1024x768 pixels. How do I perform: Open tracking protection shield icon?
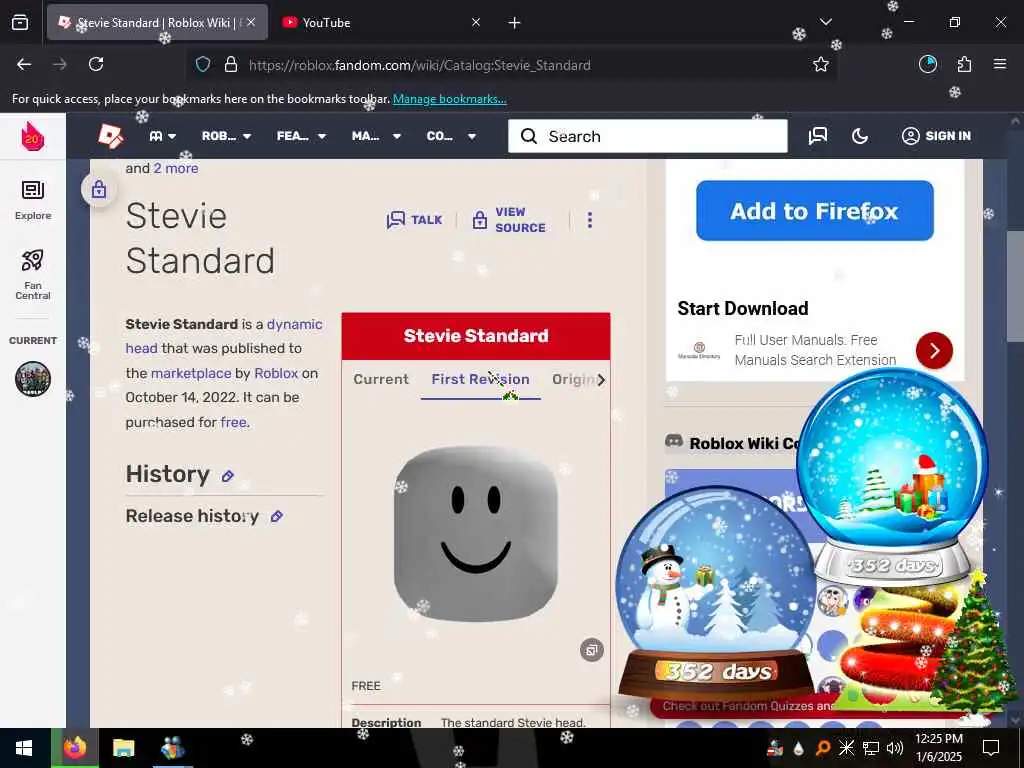pos(203,64)
